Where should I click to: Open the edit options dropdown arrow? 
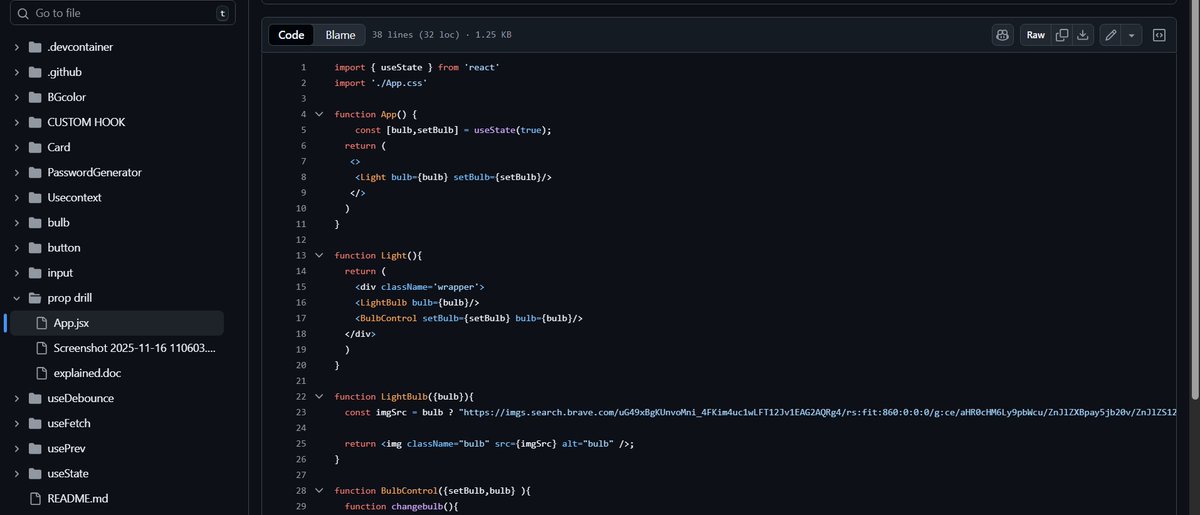[1131, 35]
